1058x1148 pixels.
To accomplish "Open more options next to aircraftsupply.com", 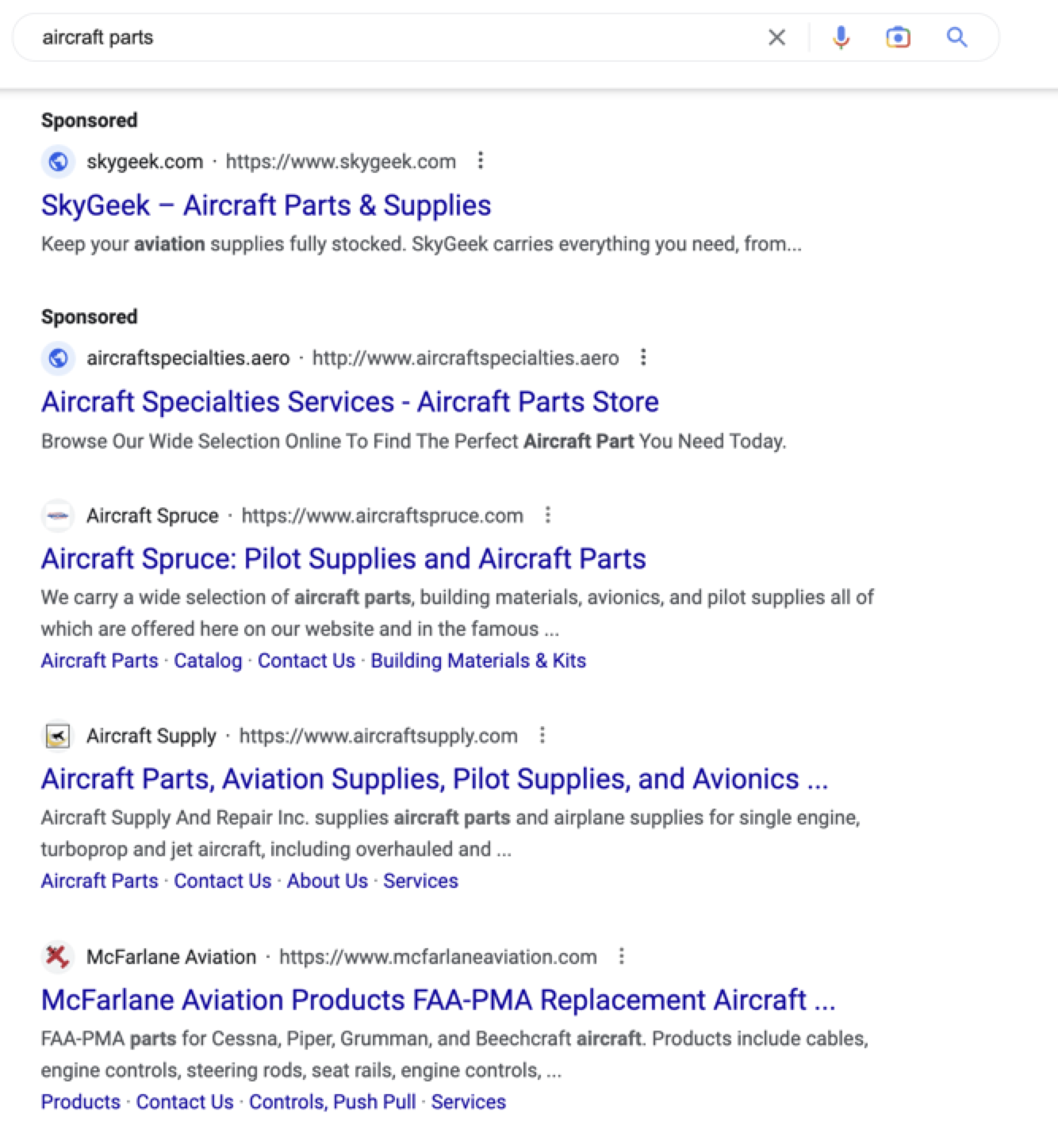I will pos(542,736).
